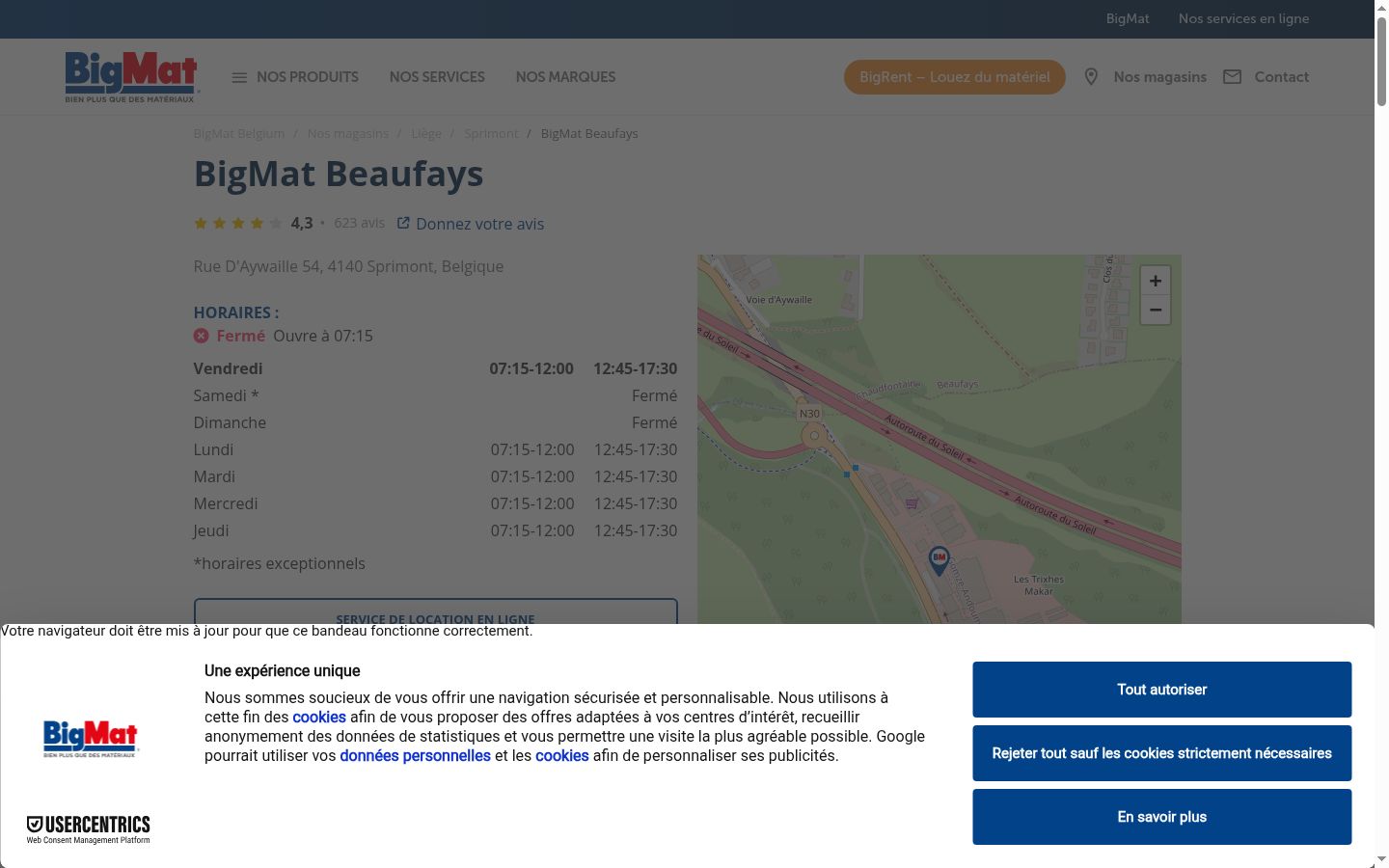Click the BigMat Belgium breadcrumb
Screen dimensions: 1389x868
point(239,133)
